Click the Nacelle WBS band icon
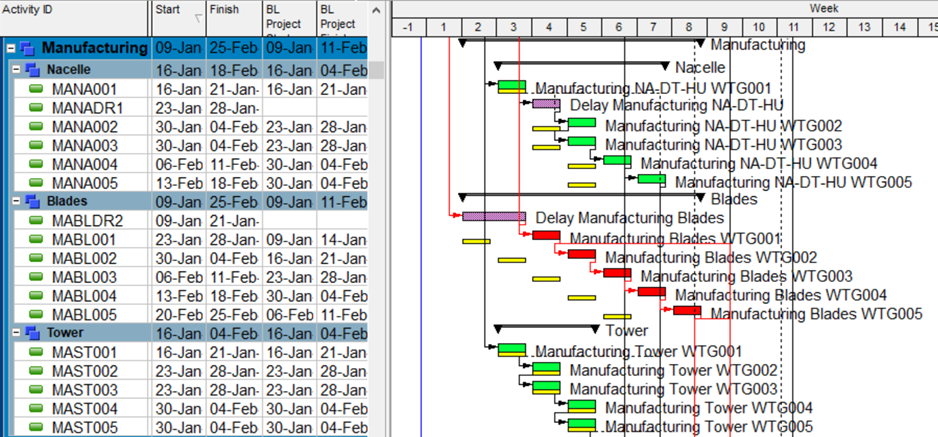Screen dimensions: 938x437 click(x=32, y=70)
